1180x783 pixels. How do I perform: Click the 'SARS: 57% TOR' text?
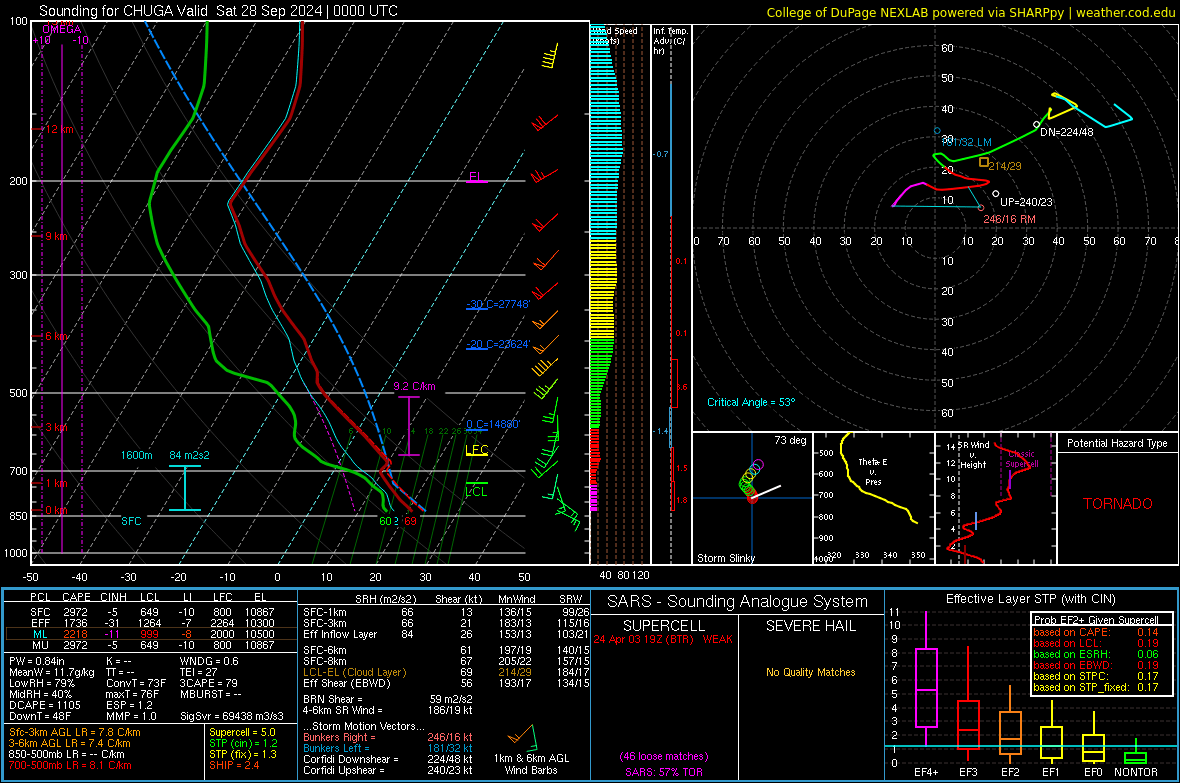(664, 772)
